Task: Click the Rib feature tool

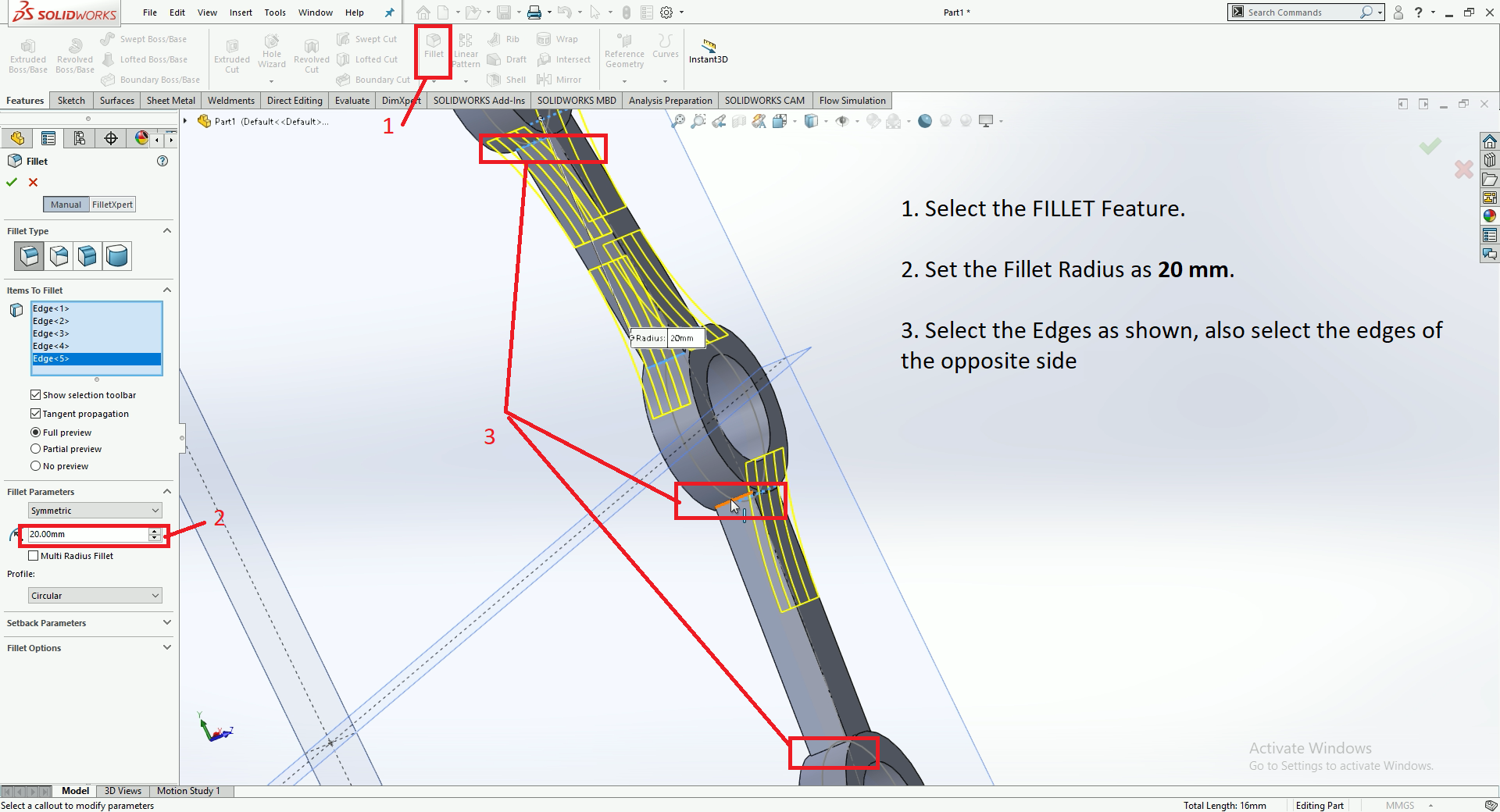Action: [503, 39]
